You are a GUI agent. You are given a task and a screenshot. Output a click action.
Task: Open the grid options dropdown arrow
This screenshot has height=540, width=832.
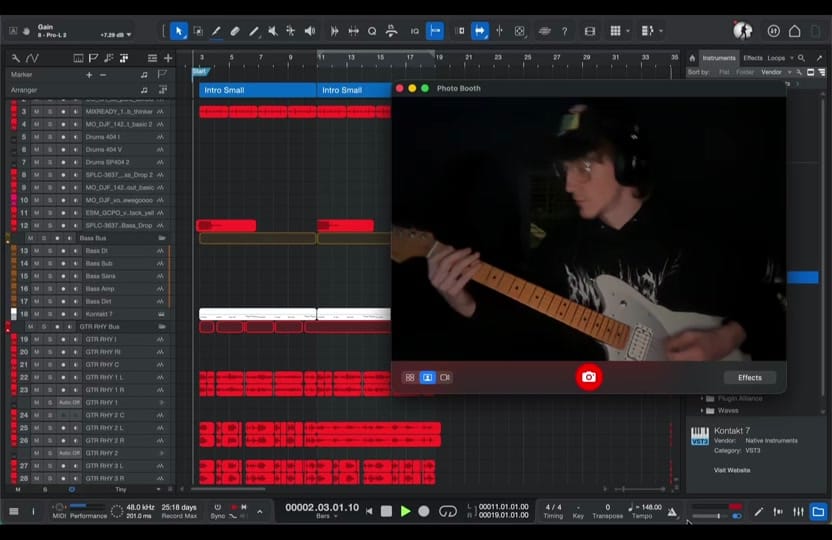[628, 31]
